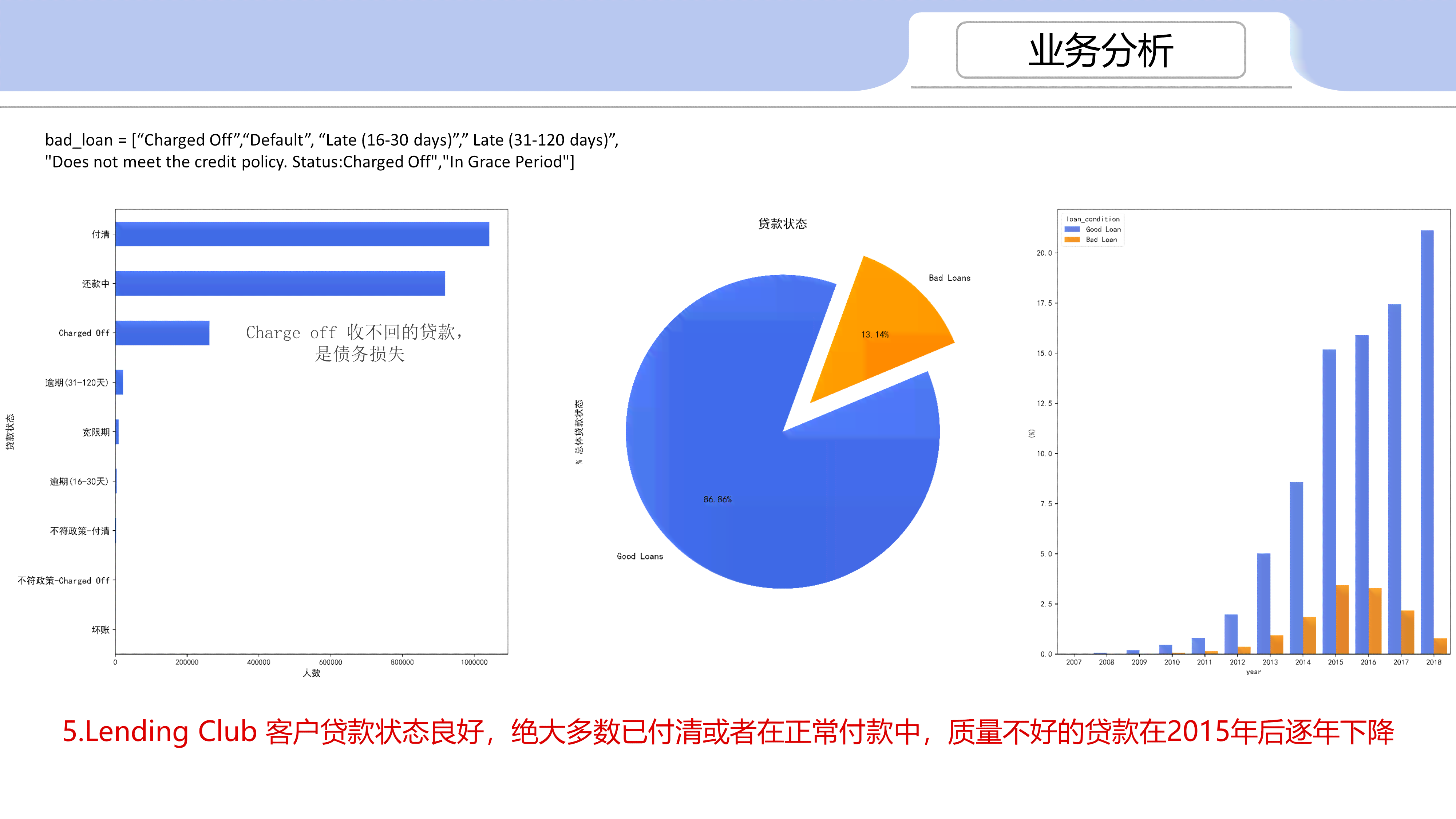Viewport: 1456px width, 819px height.
Task: Click the bad_loan definition text line
Action: coord(332,151)
